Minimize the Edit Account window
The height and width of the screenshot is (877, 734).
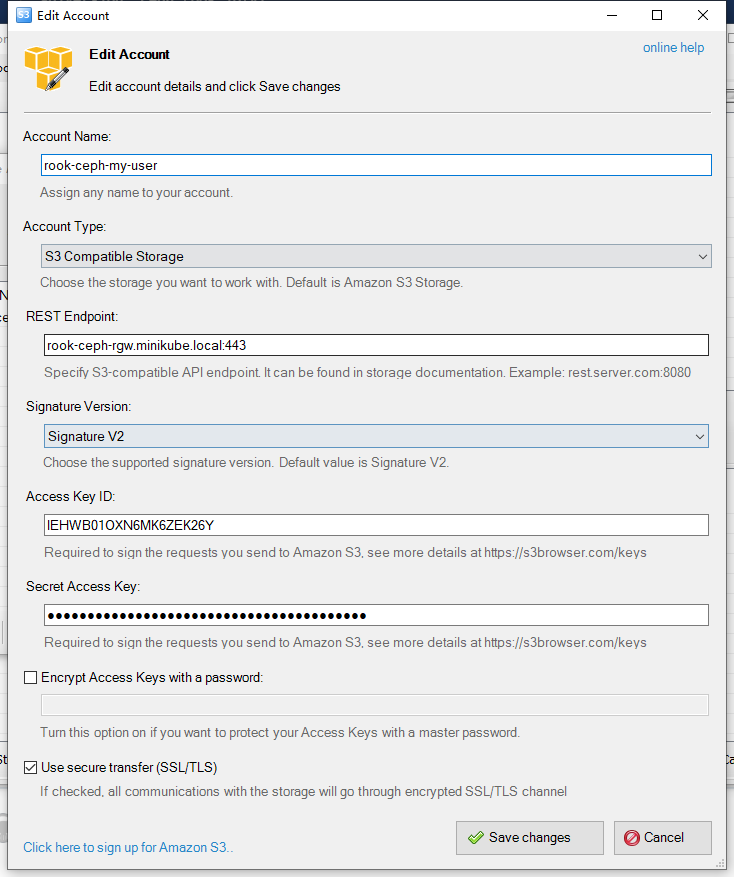tap(612, 15)
